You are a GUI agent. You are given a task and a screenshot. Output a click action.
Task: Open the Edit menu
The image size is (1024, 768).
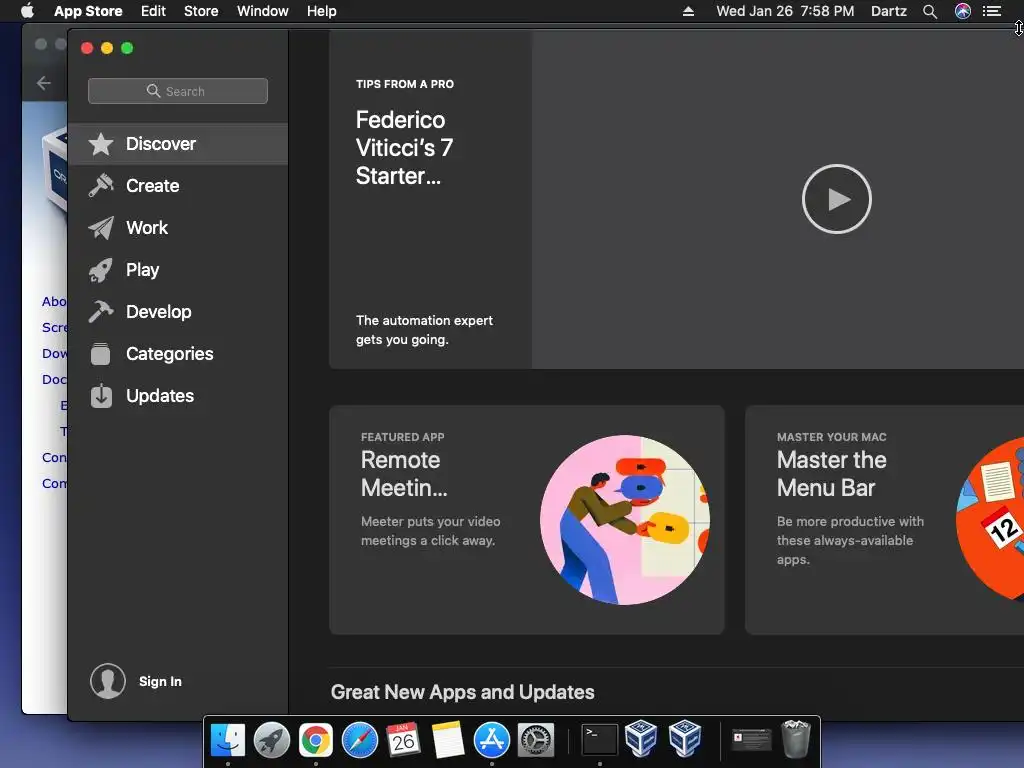153,11
